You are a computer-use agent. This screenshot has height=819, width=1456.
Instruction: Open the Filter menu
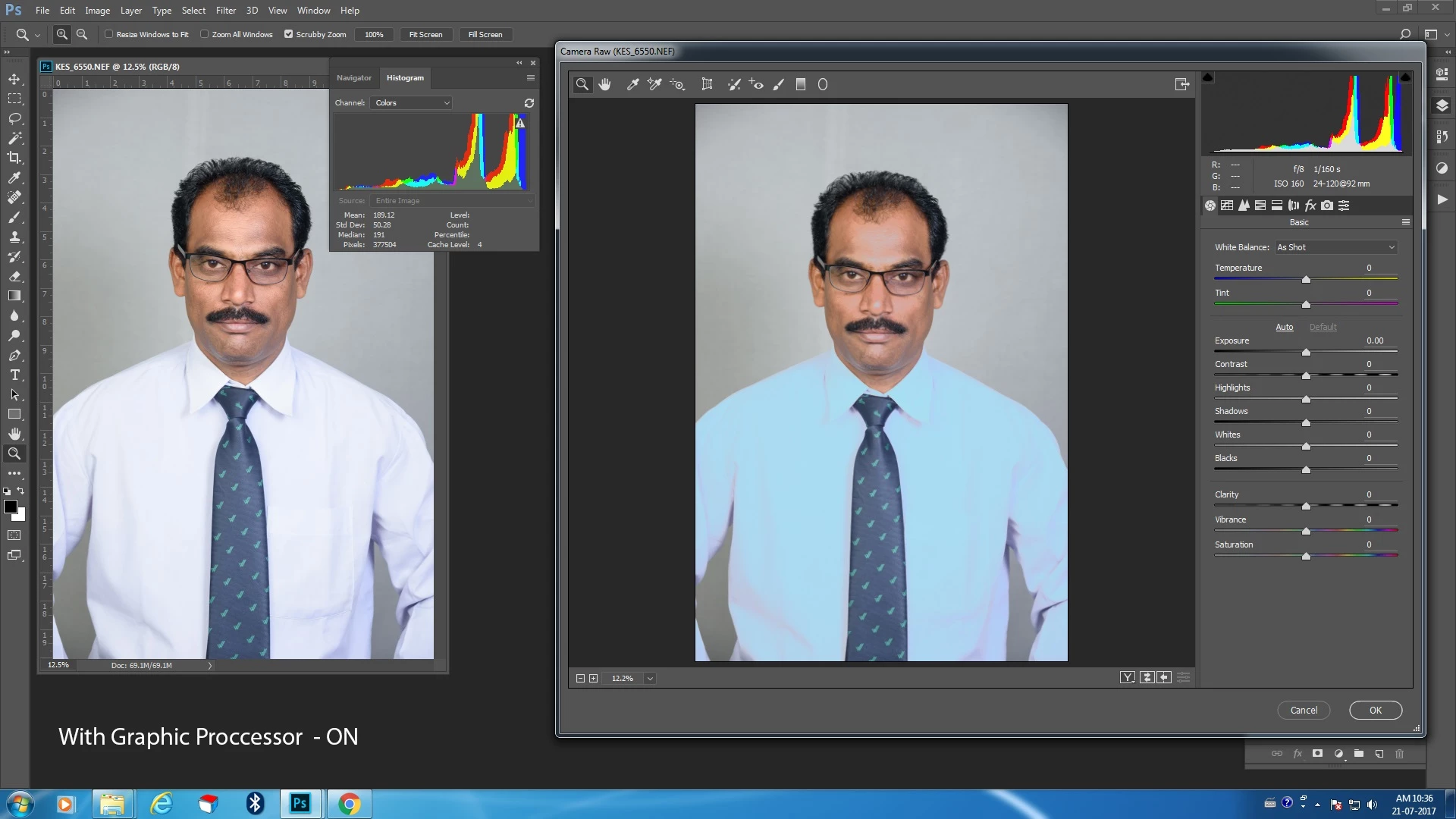225,11
